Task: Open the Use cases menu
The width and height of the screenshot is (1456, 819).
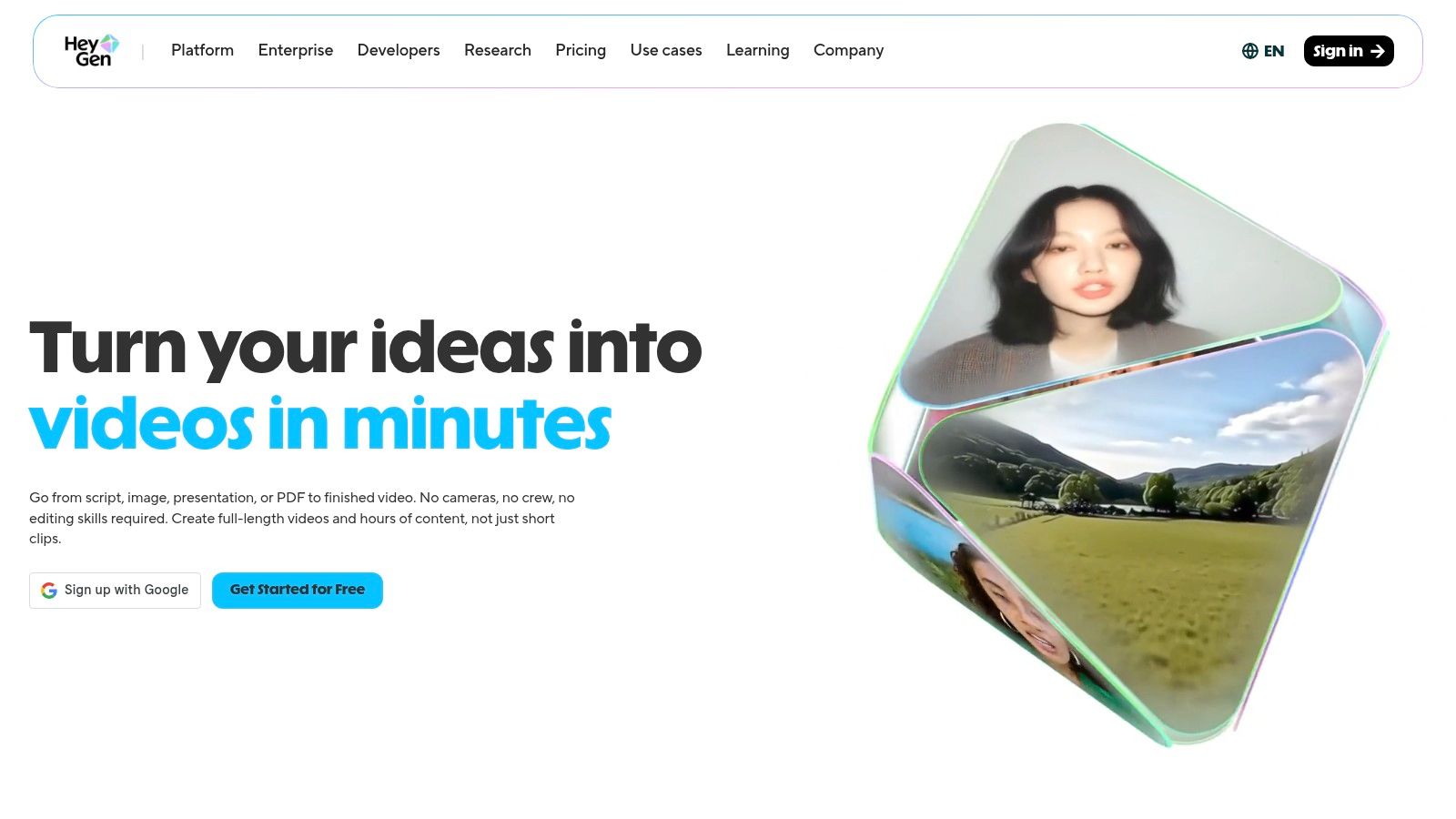Action: pyautogui.click(x=666, y=50)
